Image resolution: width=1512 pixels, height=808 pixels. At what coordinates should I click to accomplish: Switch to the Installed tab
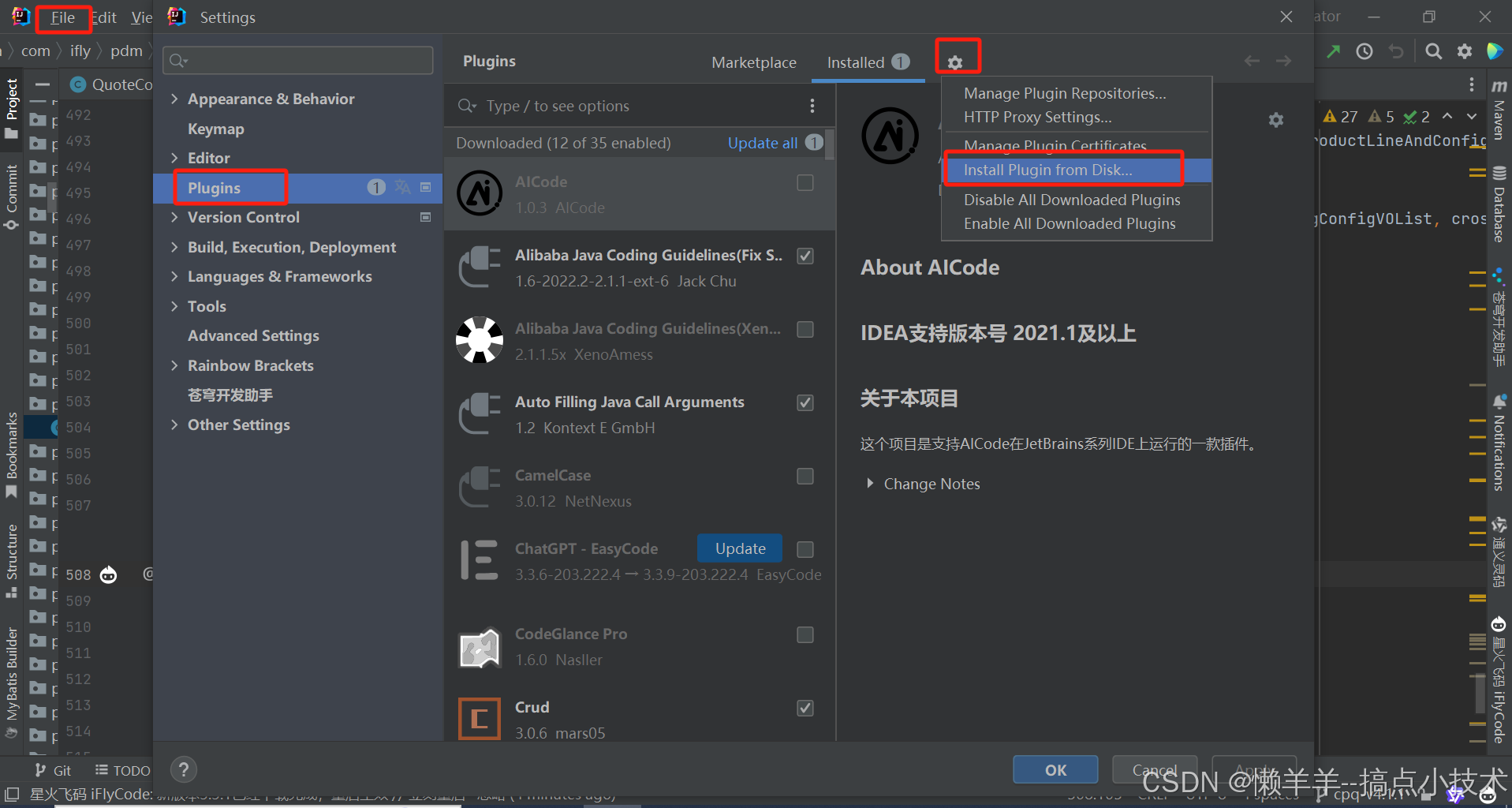click(x=868, y=62)
